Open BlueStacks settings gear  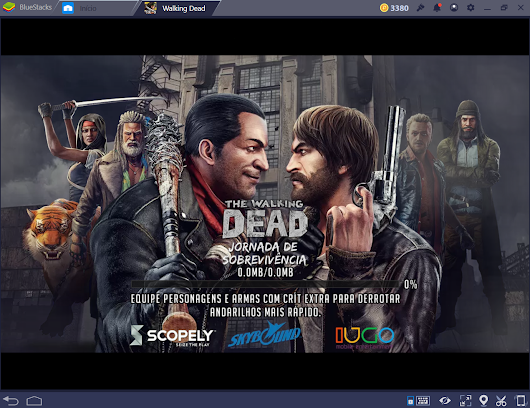coord(470,7)
